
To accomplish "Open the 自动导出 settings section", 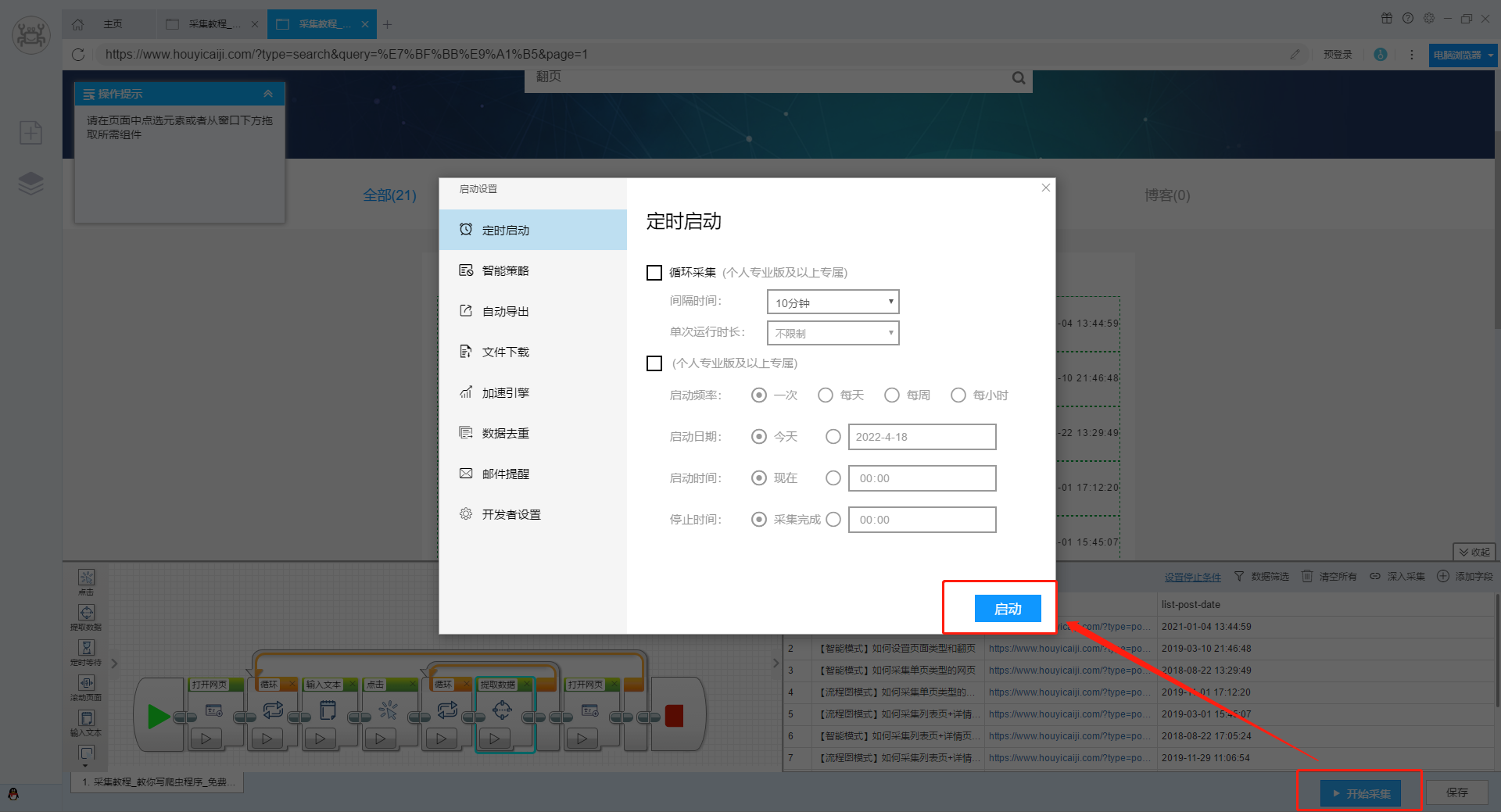I will pyautogui.click(x=533, y=311).
